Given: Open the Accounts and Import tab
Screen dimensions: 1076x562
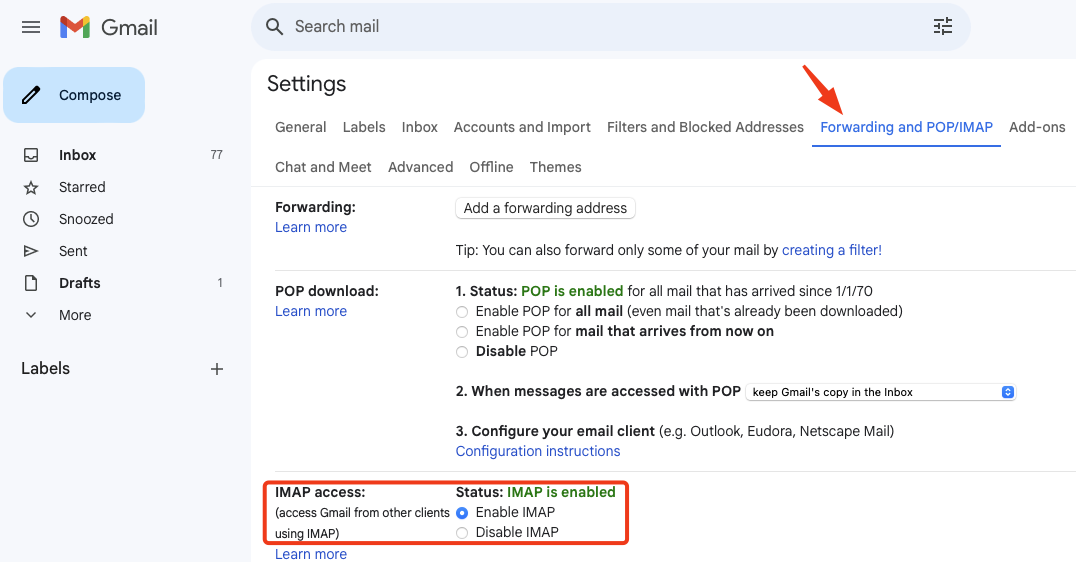Looking at the screenshot, I should click(x=522, y=127).
